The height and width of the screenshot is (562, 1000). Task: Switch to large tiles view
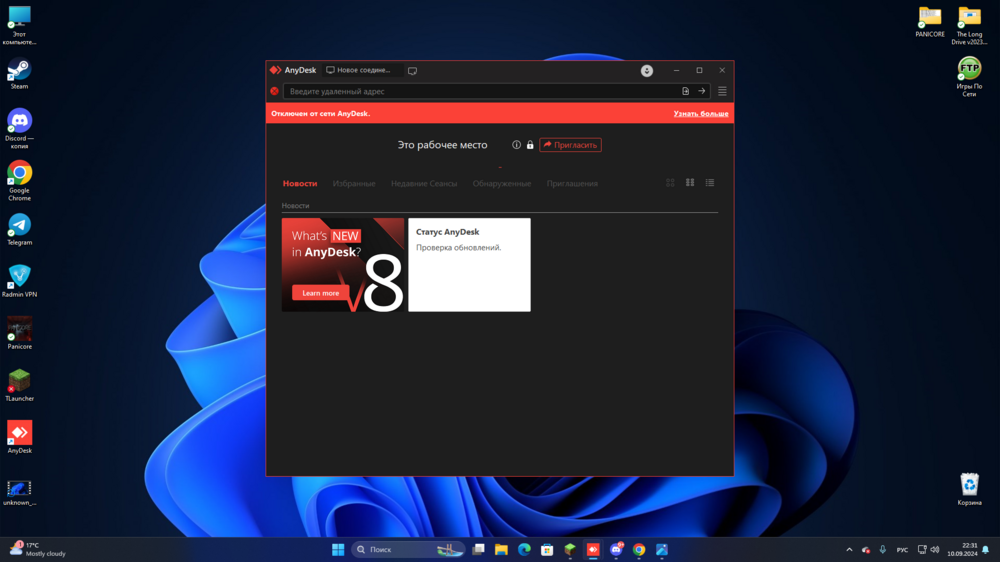pyautogui.click(x=670, y=183)
